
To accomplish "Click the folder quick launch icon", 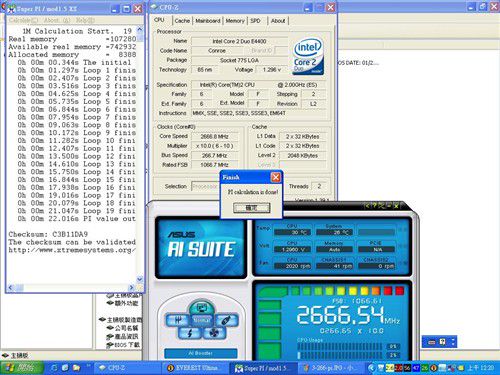I will click(x=76, y=368).
